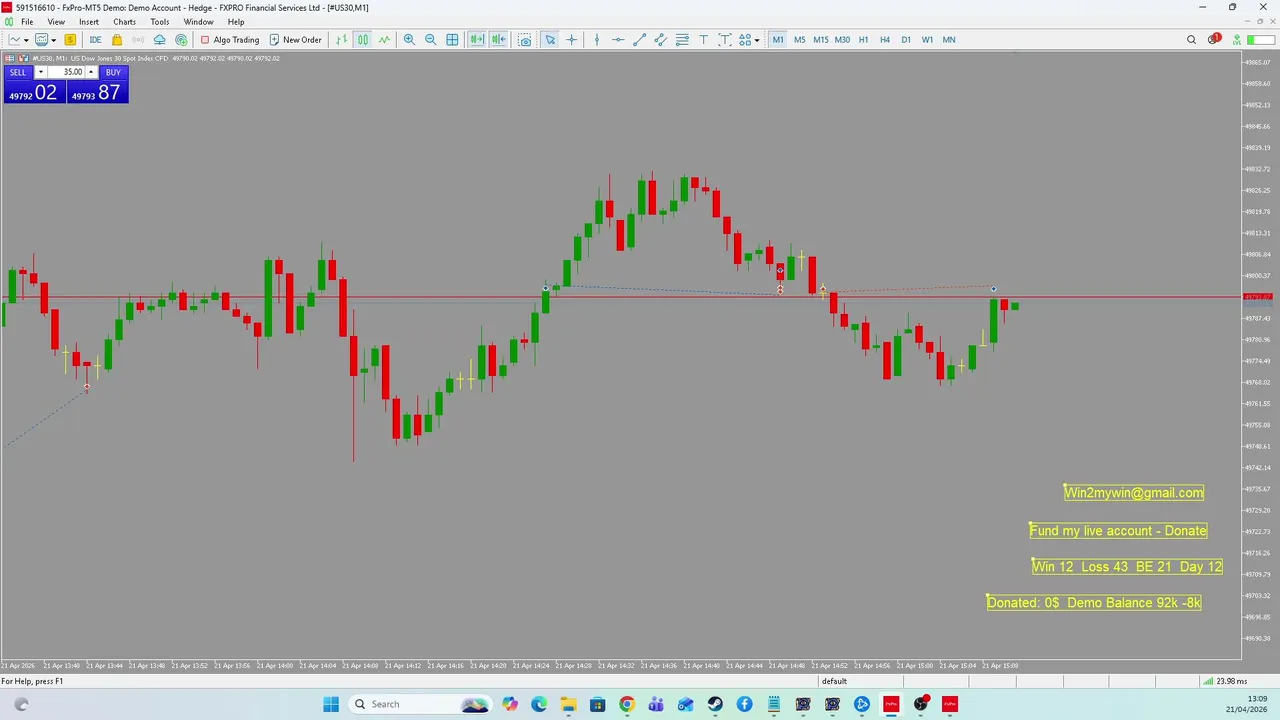
Task: Increase the lot volume with up arrow
Action: point(91,72)
